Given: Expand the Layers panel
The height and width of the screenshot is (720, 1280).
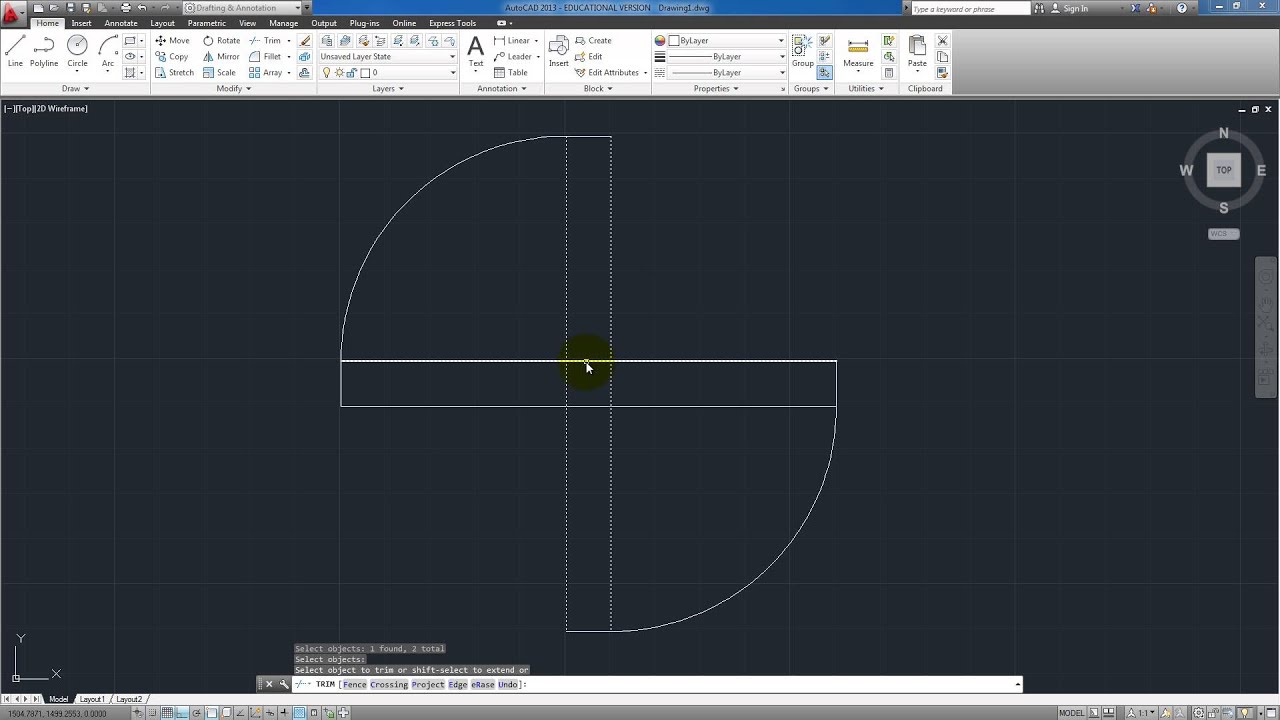Looking at the screenshot, I should tap(388, 89).
